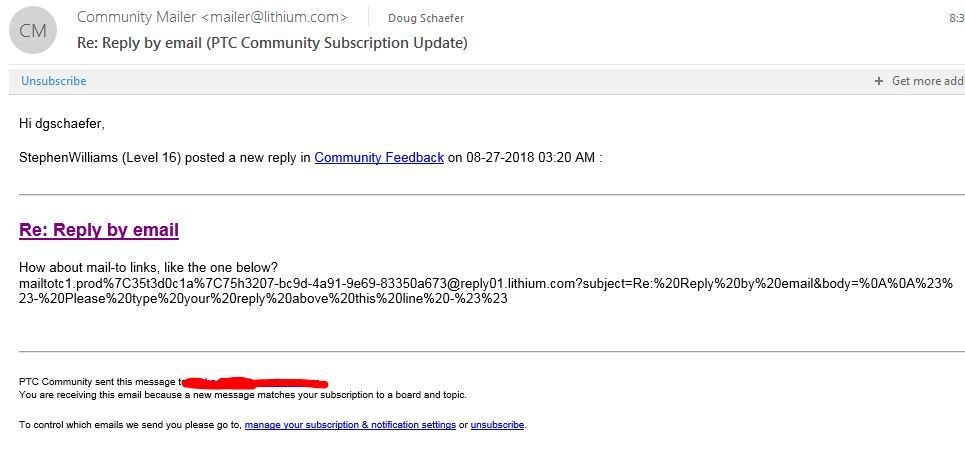Click the You are receiving this email notice
Screen dimensions: 965x469
pyautogui.click(x=242, y=395)
